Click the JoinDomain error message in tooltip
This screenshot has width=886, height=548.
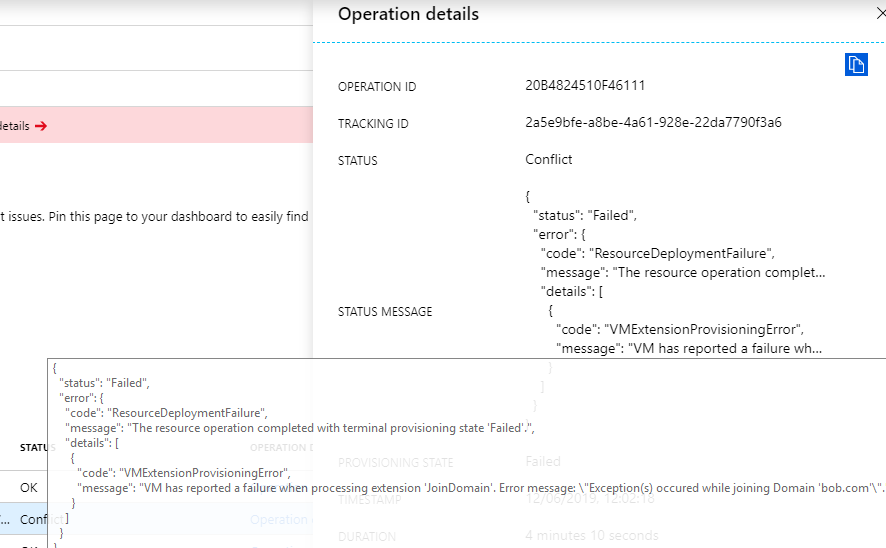480,488
